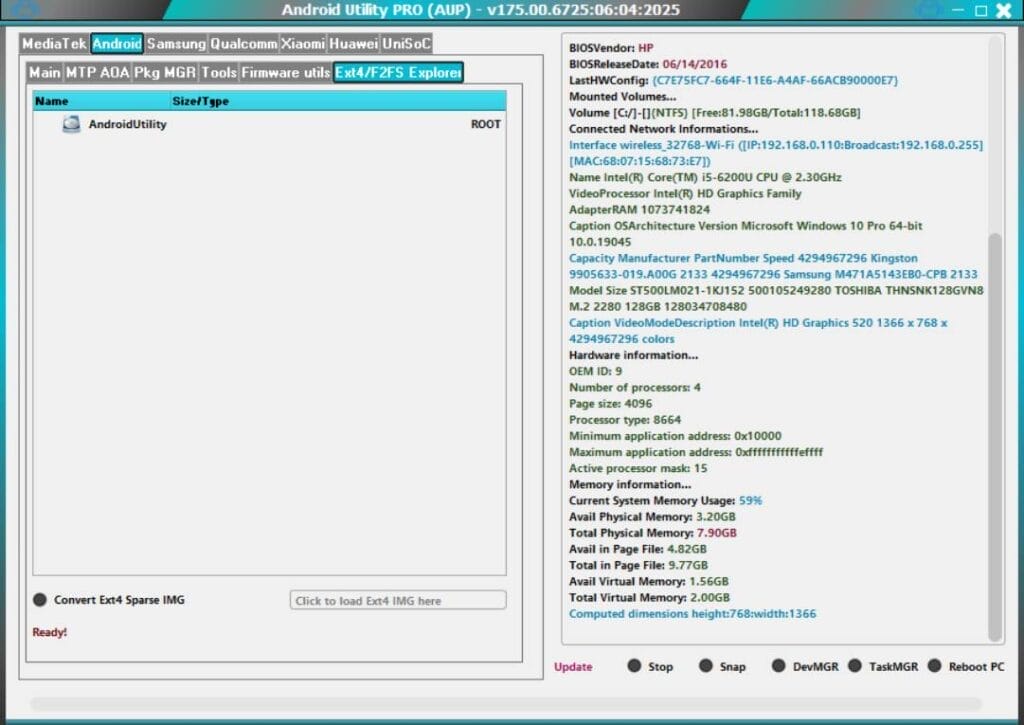Switch to the Samsung tab
The width and height of the screenshot is (1024, 725).
(x=175, y=44)
